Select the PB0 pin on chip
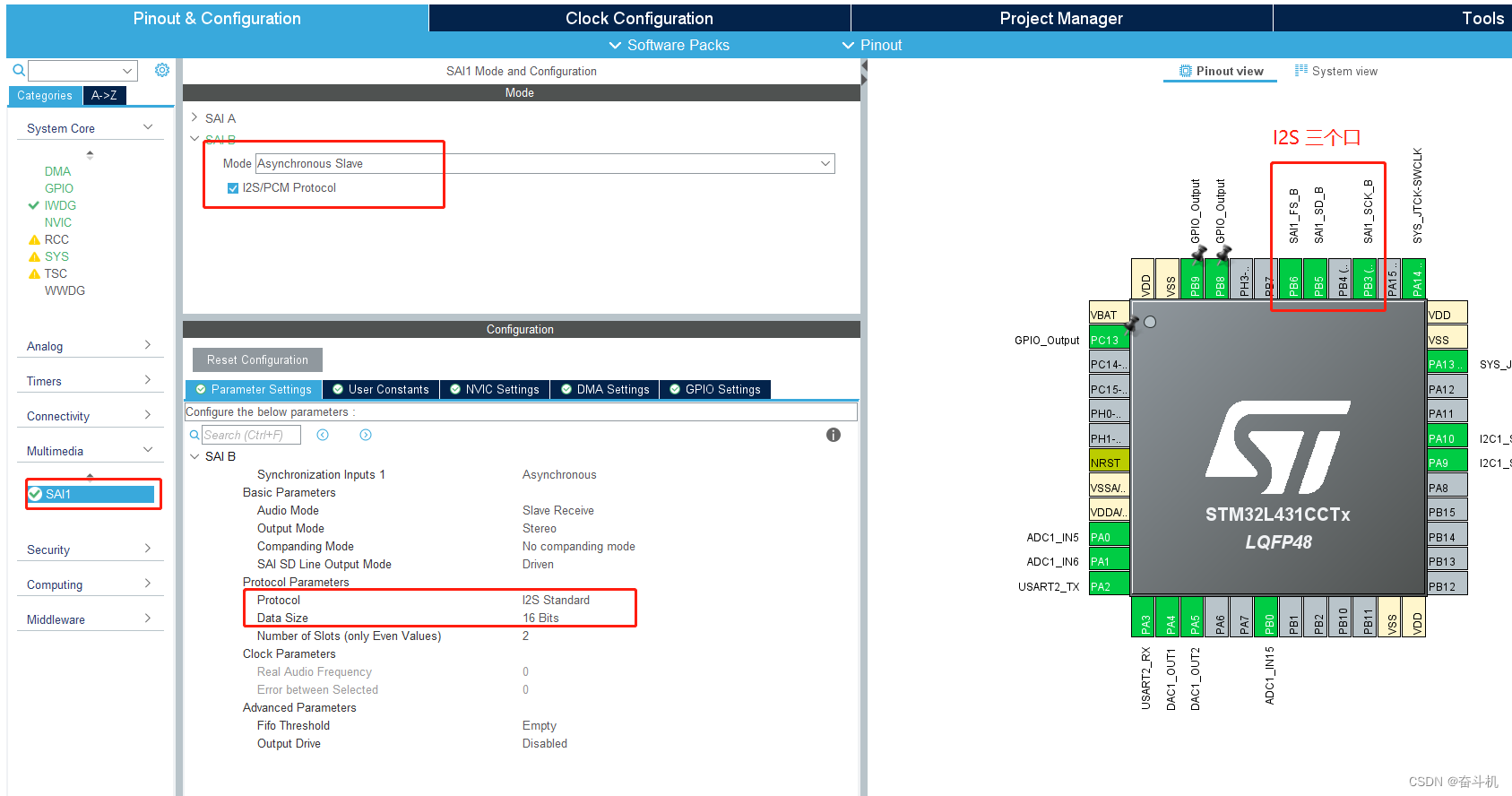1512x796 pixels. click(1266, 617)
